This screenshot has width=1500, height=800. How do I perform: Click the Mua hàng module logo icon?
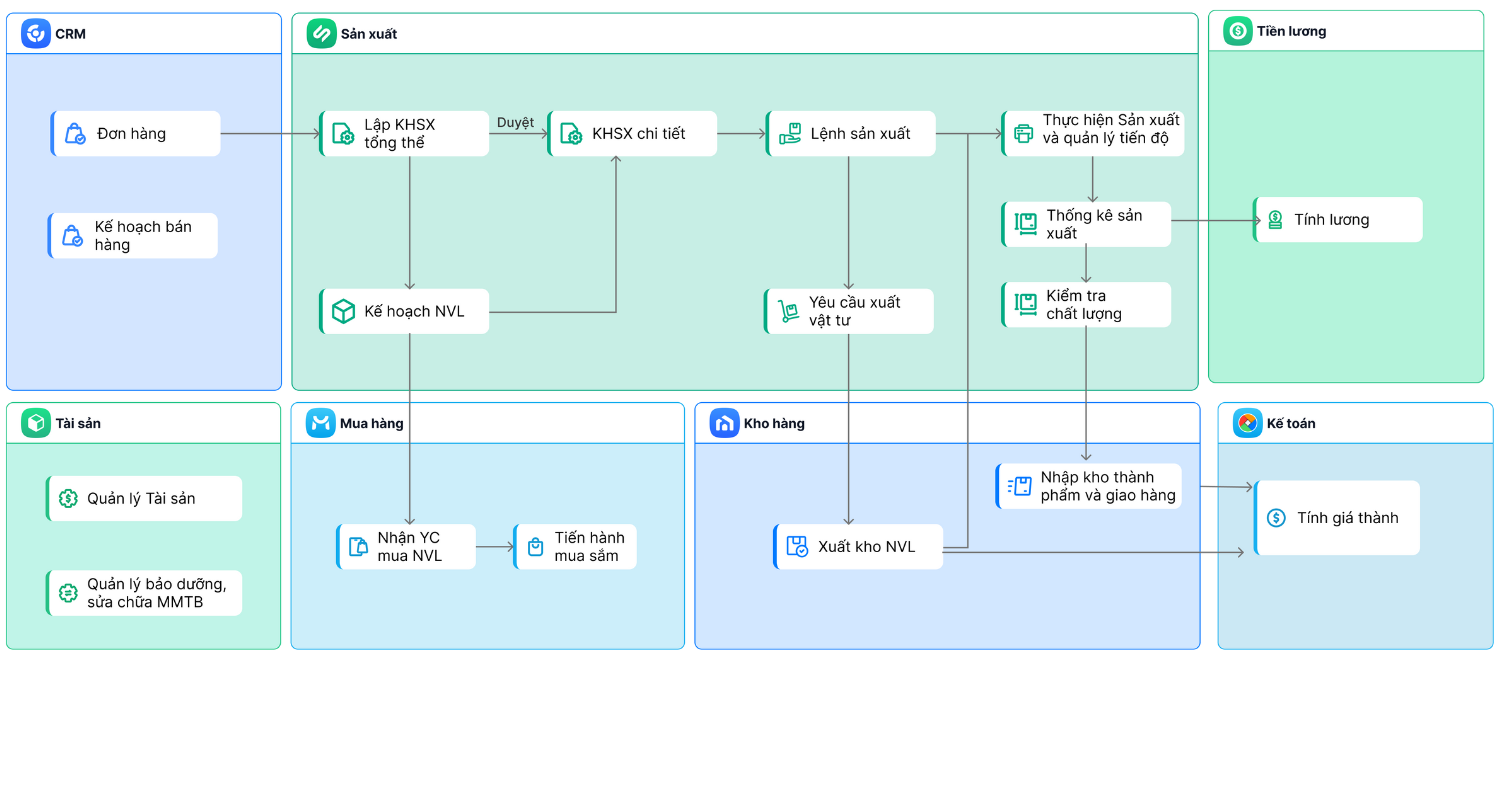(321, 423)
